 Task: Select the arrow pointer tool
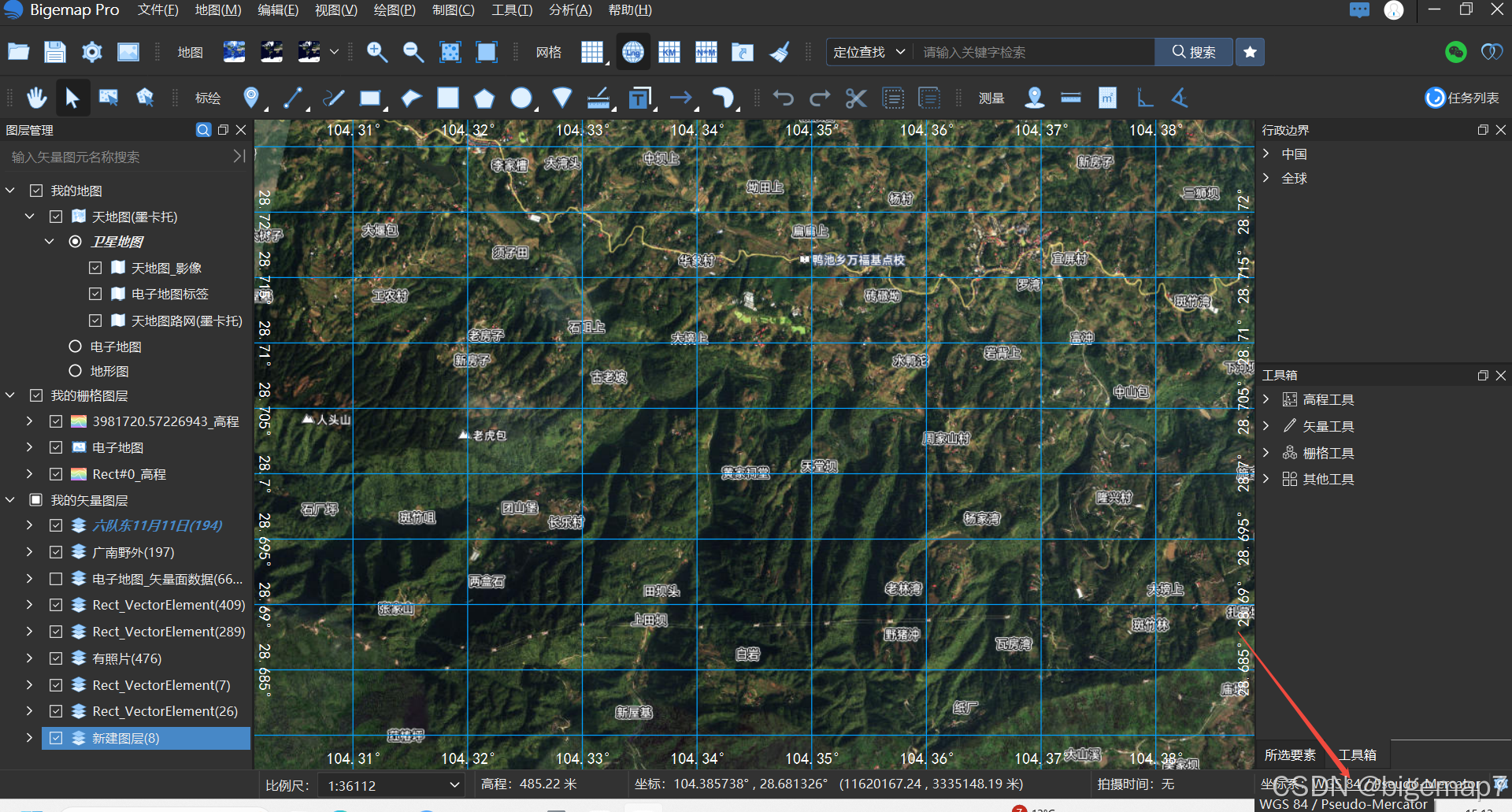[72, 98]
